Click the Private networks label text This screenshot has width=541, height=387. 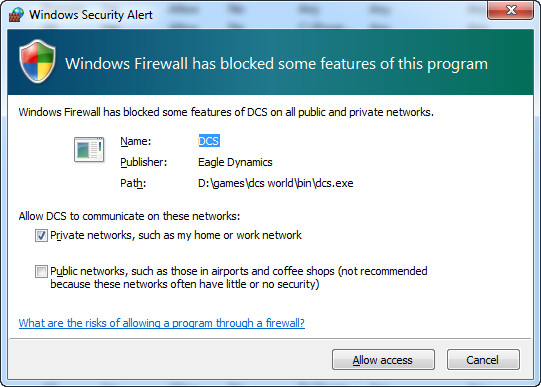pos(176,235)
